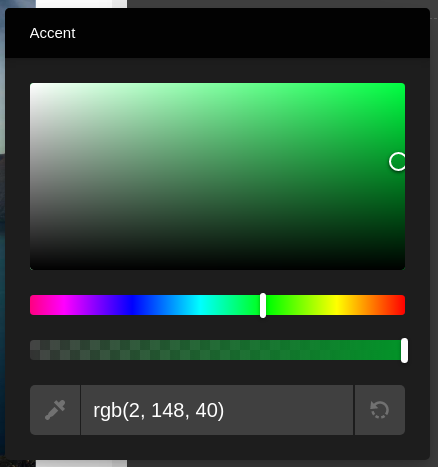Set the hue to blue on the hue bar

[133, 305]
